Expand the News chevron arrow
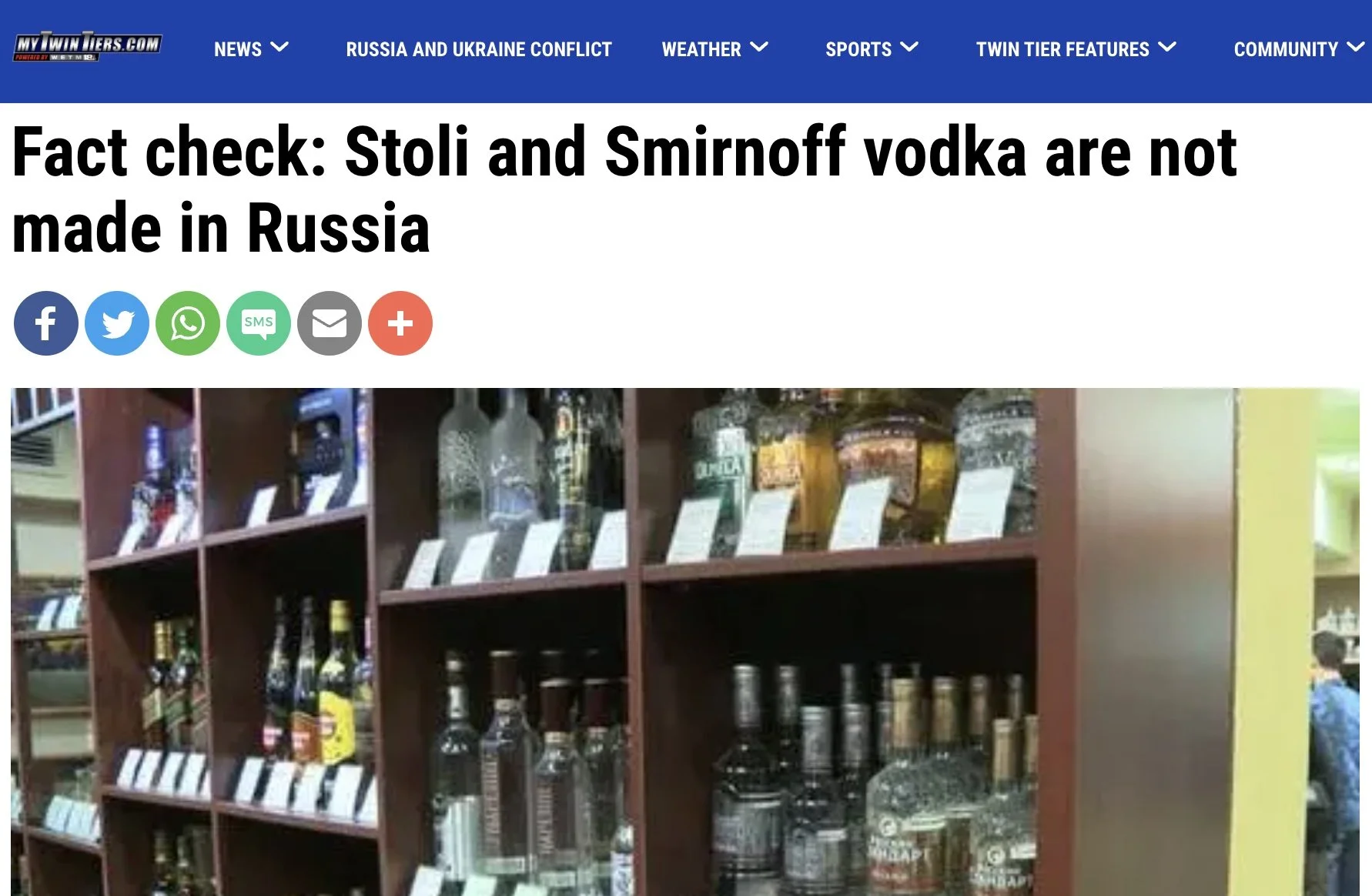The height and width of the screenshot is (896, 1372). (280, 48)
